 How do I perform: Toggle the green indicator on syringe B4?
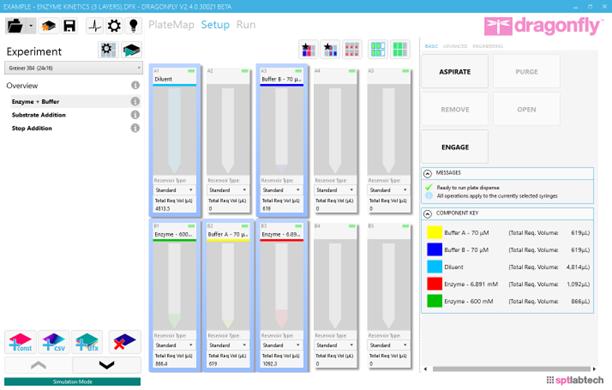[352, 226]
